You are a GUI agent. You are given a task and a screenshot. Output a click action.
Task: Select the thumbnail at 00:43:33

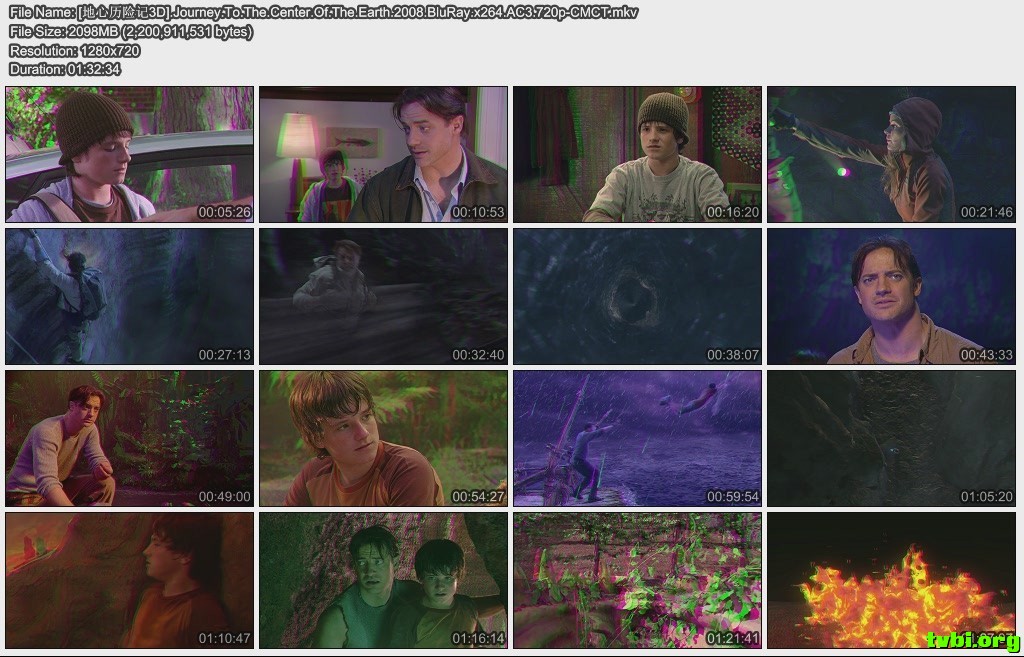(x=892, y=297)
